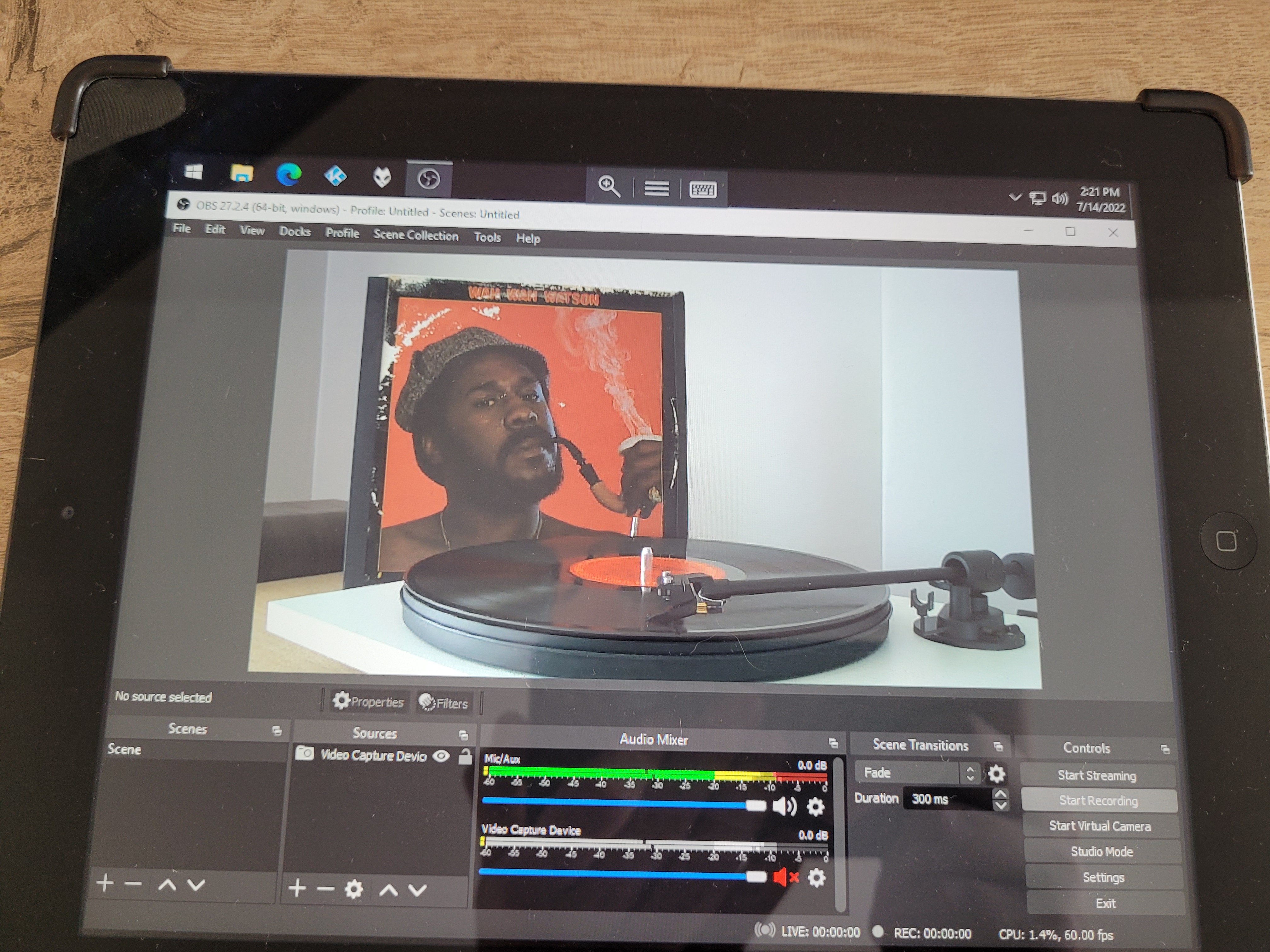This screenshot has width=1270, height=952.
Task: Hide Video Capture Device with eye icon
Action: coord(441,756)
